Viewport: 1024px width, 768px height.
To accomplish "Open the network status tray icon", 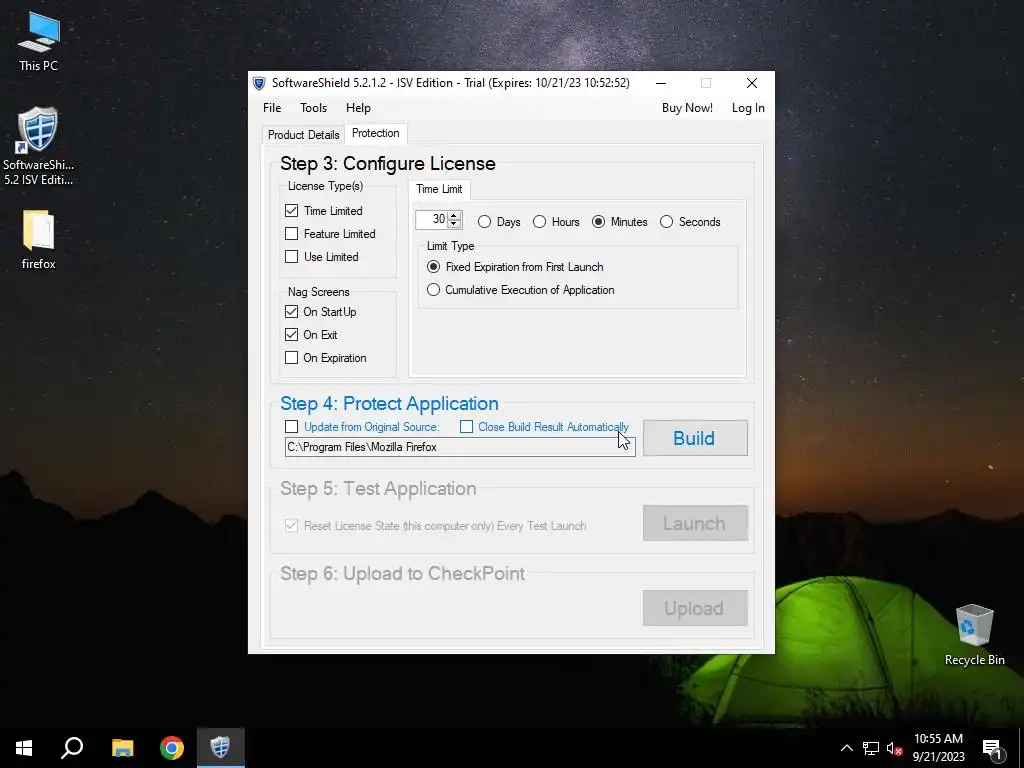I will [x=871, y=748].
